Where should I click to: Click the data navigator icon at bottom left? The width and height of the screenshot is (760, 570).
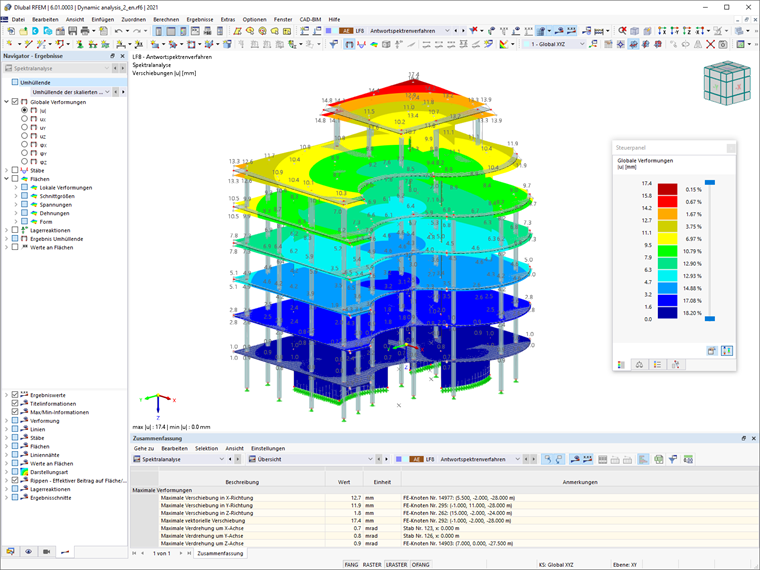tap(10, 552)
